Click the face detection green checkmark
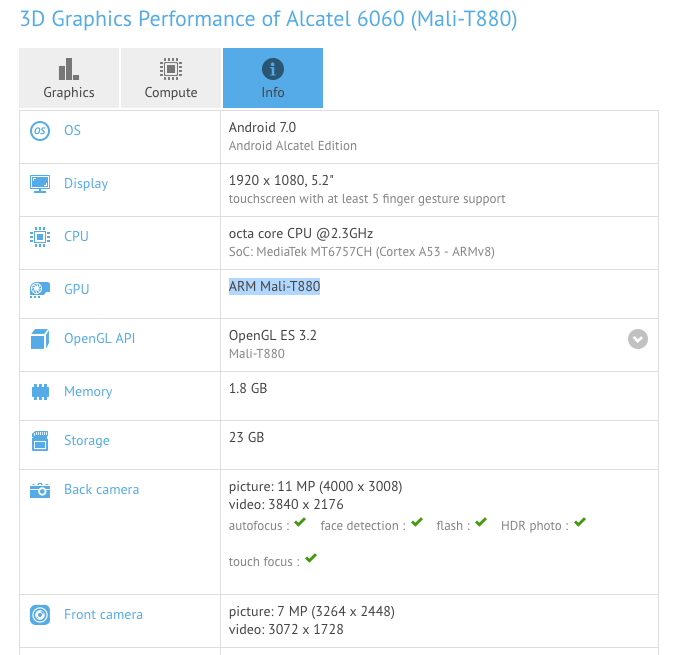 (x=417, y=522)
